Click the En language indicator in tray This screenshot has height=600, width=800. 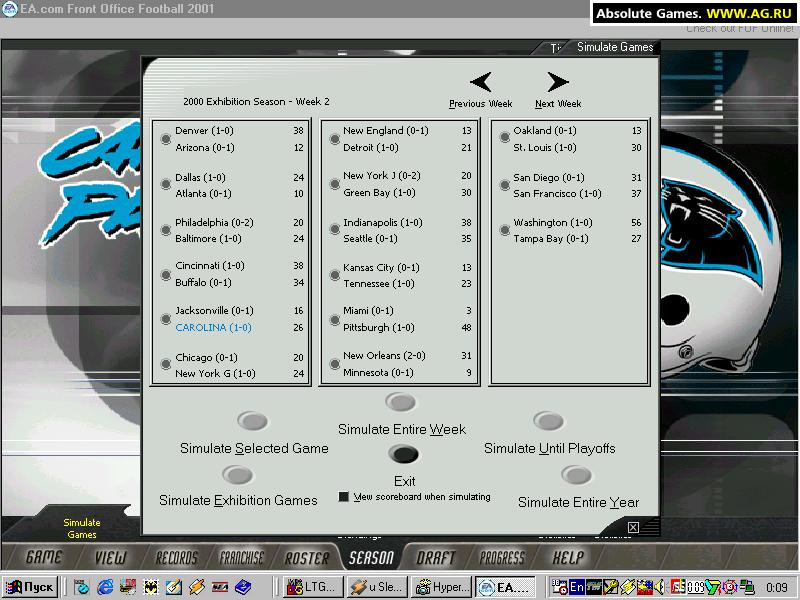pyautogui.click(x=577, y=587)
